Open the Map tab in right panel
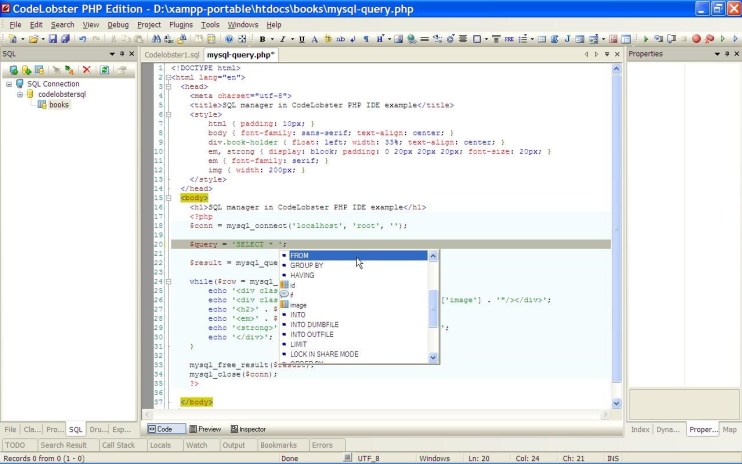Viewport: 742px width, 464px height. coord(729,429)
